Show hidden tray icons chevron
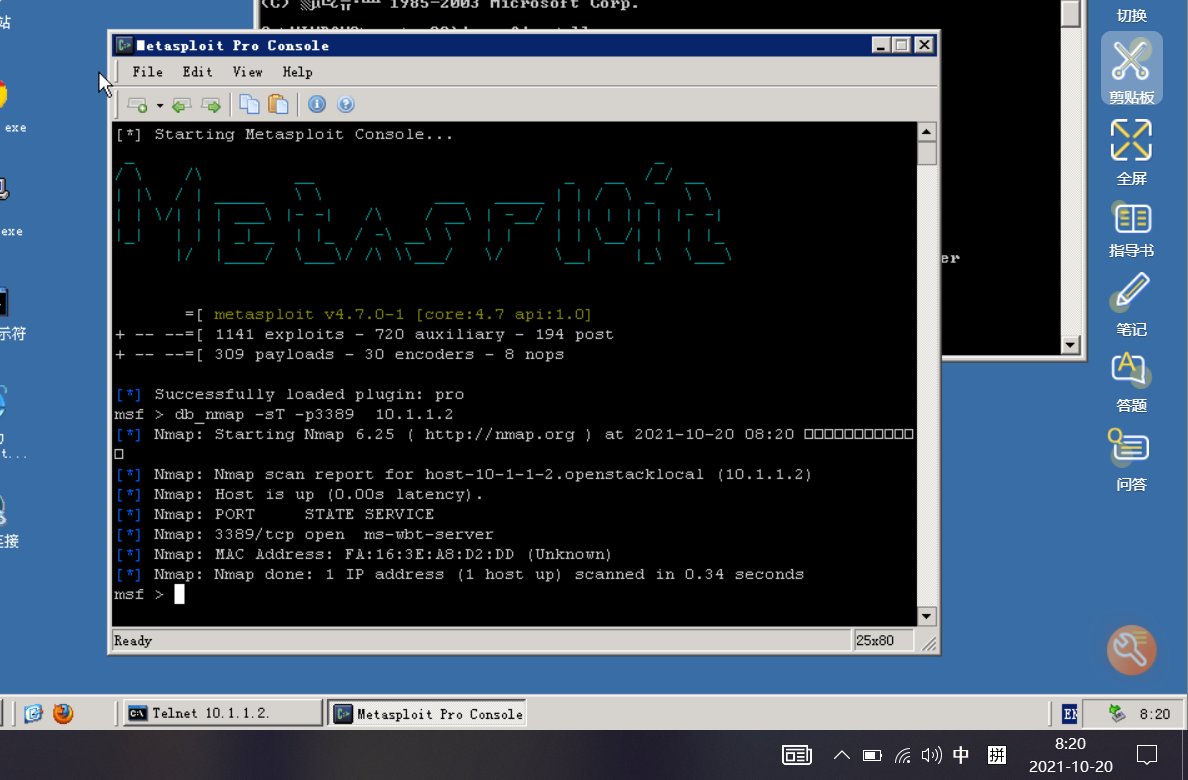 841,755
